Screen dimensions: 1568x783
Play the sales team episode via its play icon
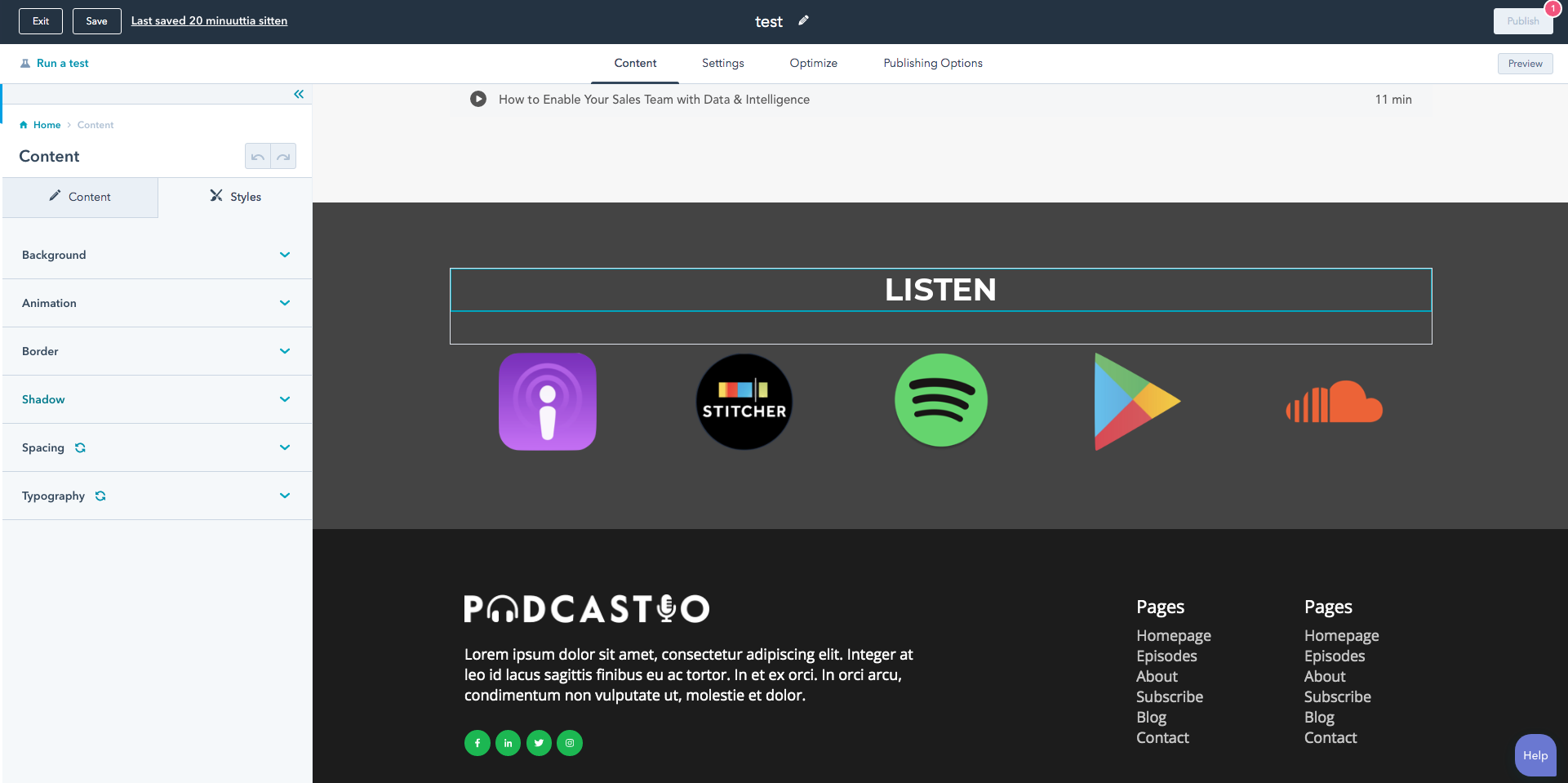[x=478, y=99]
